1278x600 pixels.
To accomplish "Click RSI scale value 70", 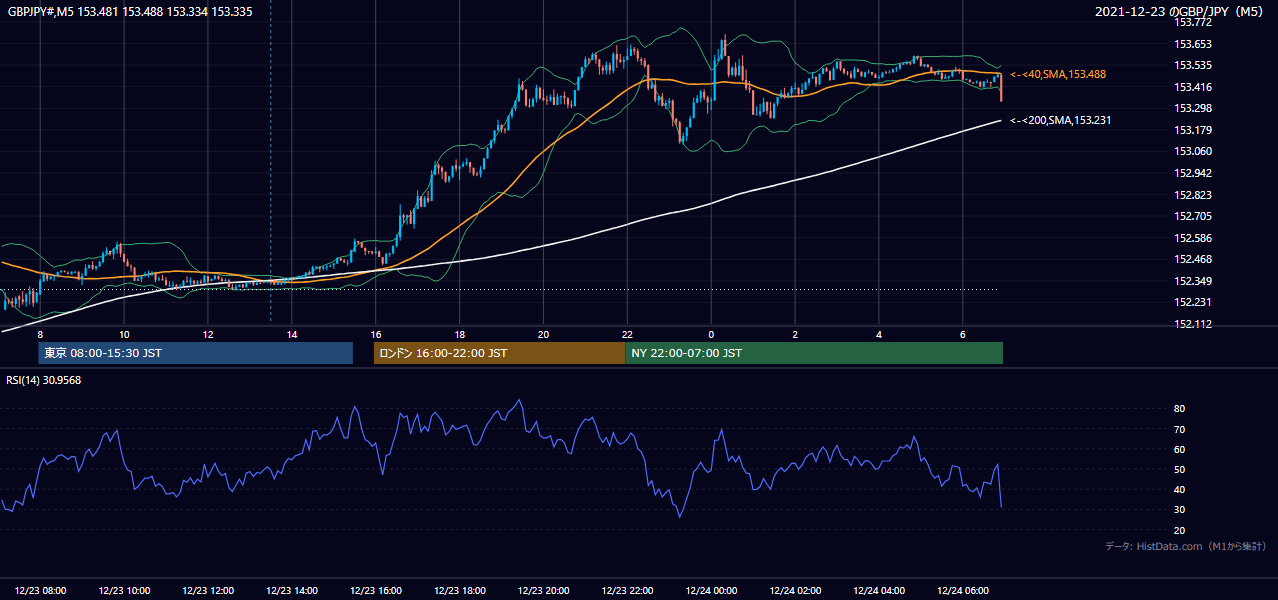I will [1179, 429].
